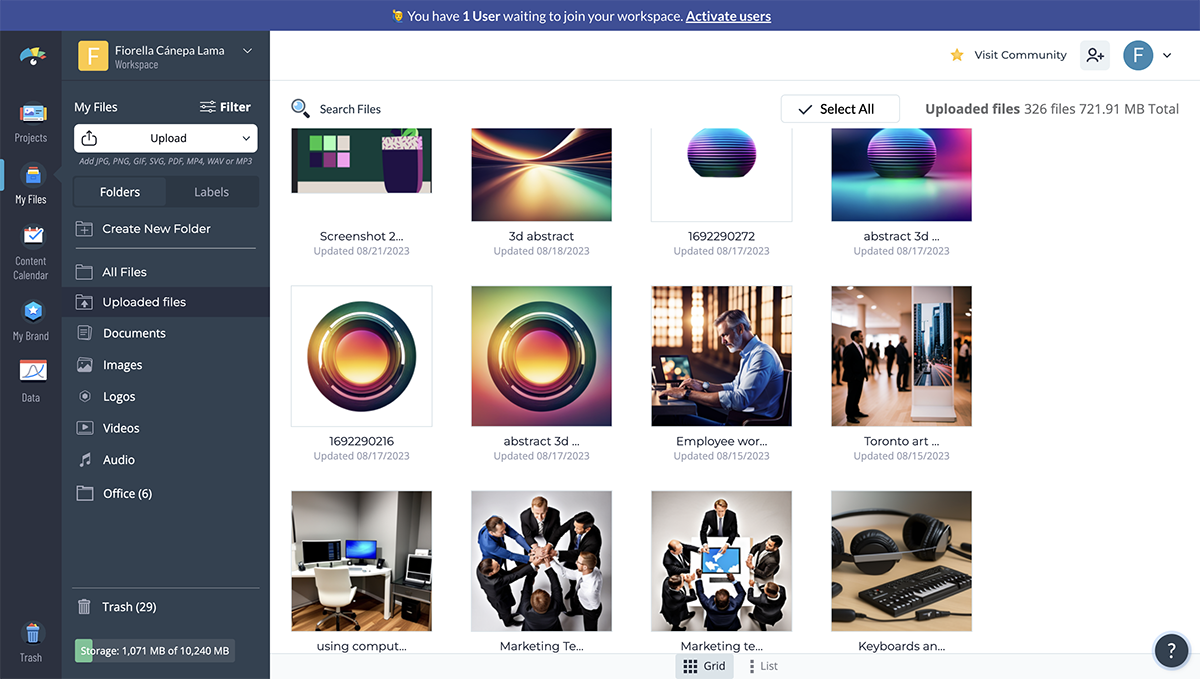This screenshot has height=679, width=1200.
Task: Click the invite users icon near the avatar
Action: [1094, 55]
